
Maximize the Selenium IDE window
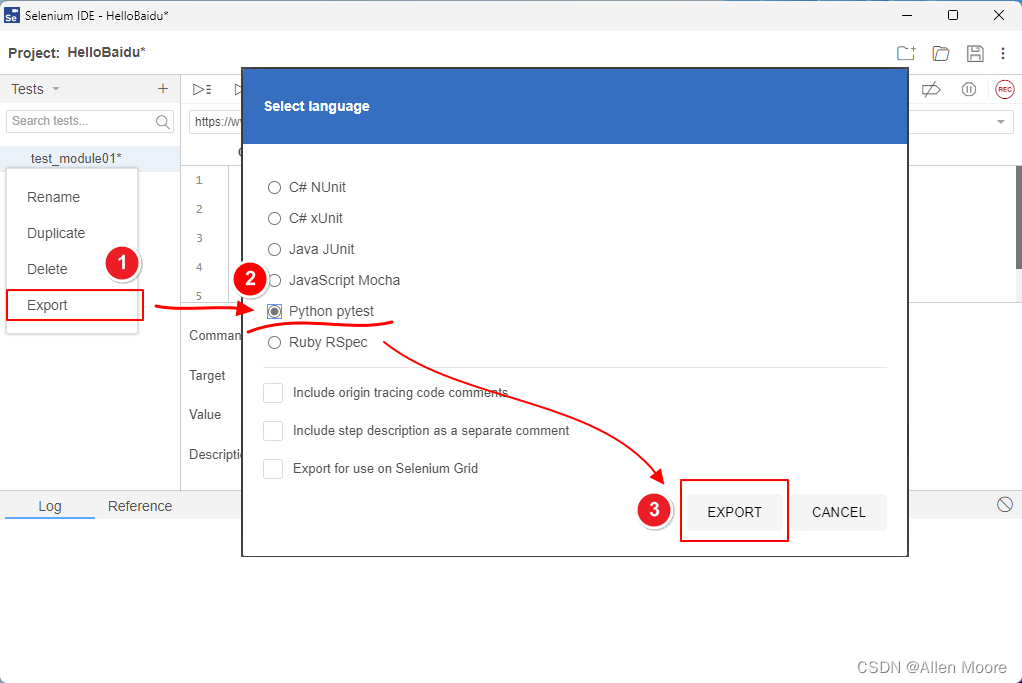[x=953, y=15]
